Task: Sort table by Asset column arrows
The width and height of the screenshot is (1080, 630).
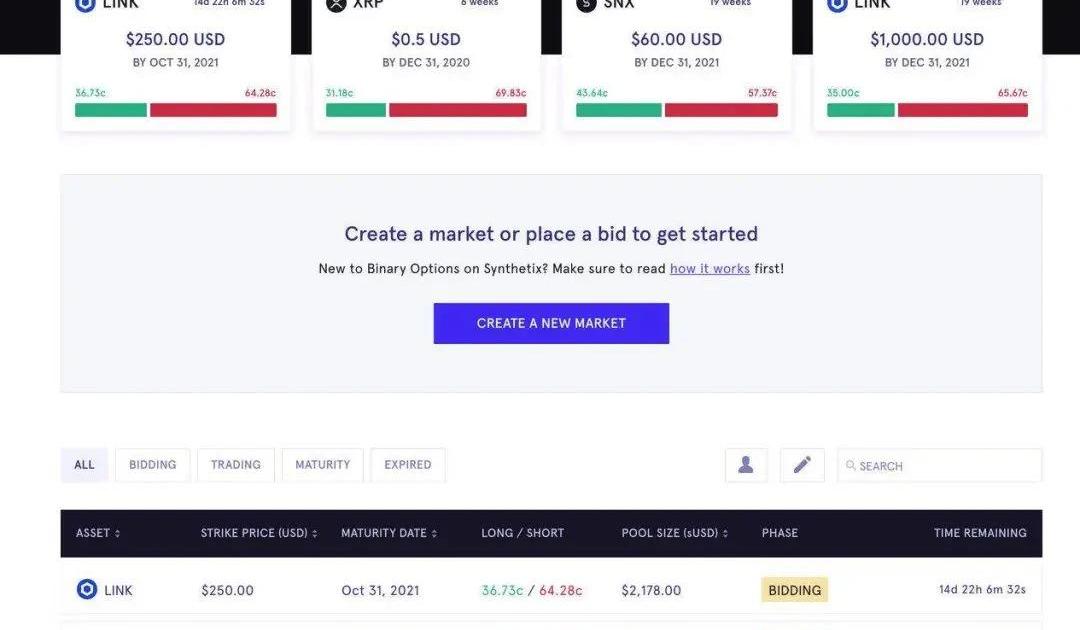Action: [x=117, y=534]
